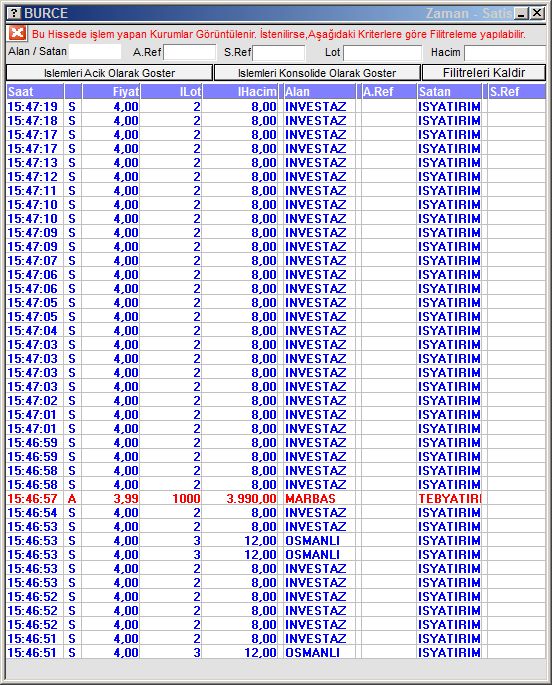
Task: Select the 15:47:18 row time cell
Action: [x=33, y=121]
